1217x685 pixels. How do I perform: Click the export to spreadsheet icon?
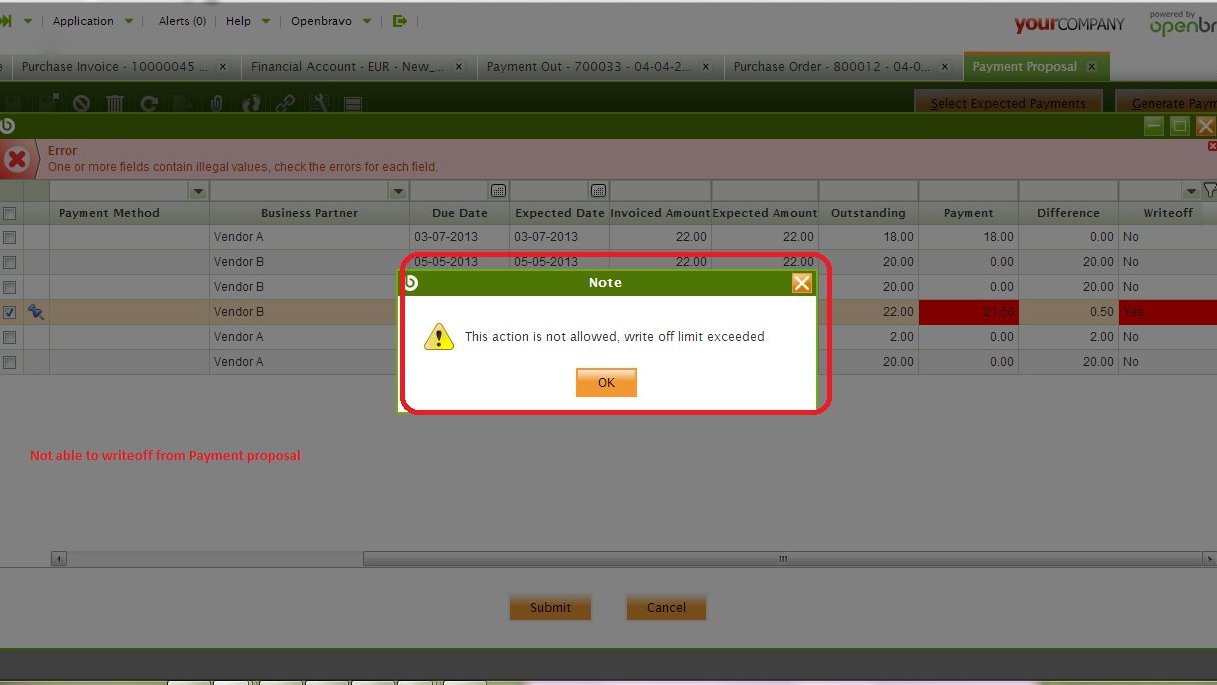182,103
